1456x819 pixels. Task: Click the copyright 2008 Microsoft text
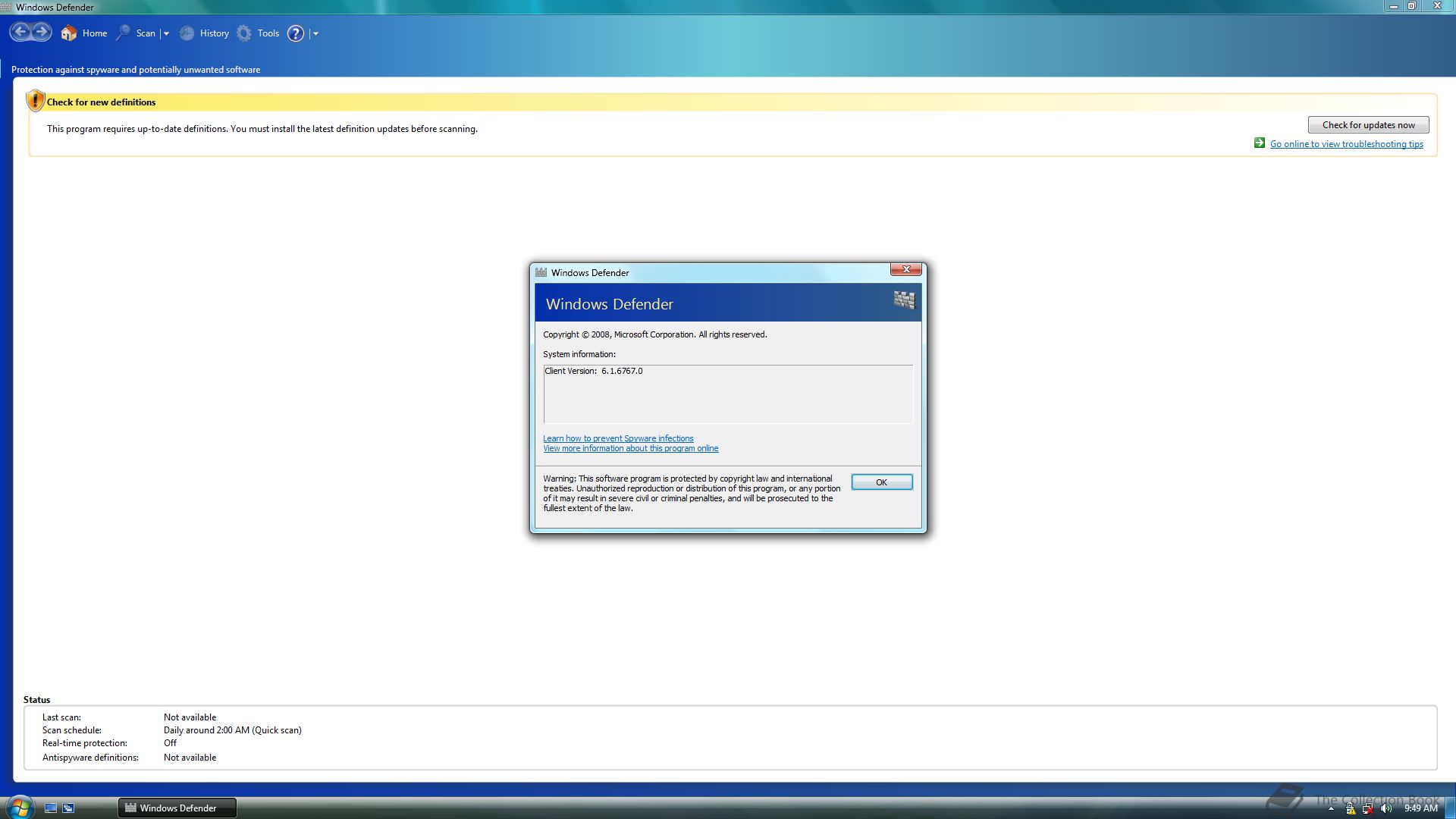[654, 334]
